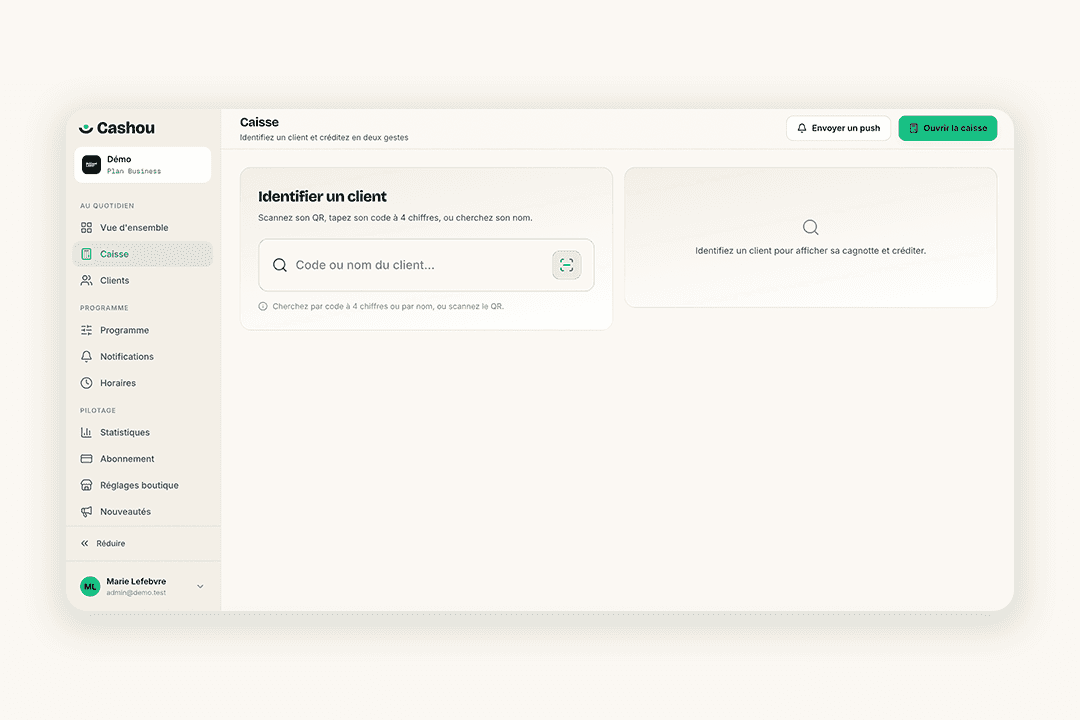Click the Réglages boutique storefront icon
Image resolution: width=1080 pixels, height=720 pixels.
pos(86,485)
